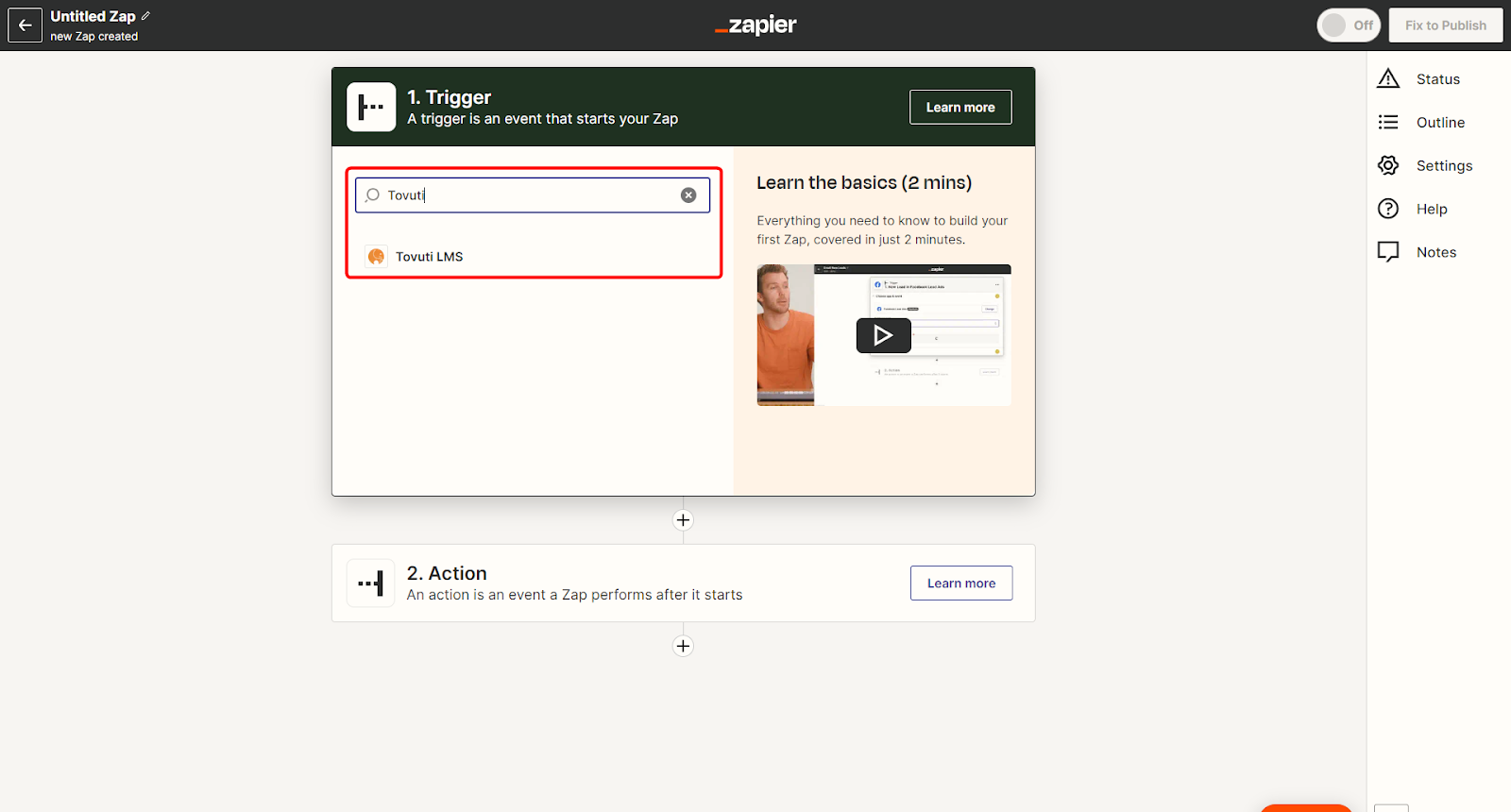Click the 1. Trigger heading
Viewport: 1511px width, 812px height.
click(x=450, y=97)
